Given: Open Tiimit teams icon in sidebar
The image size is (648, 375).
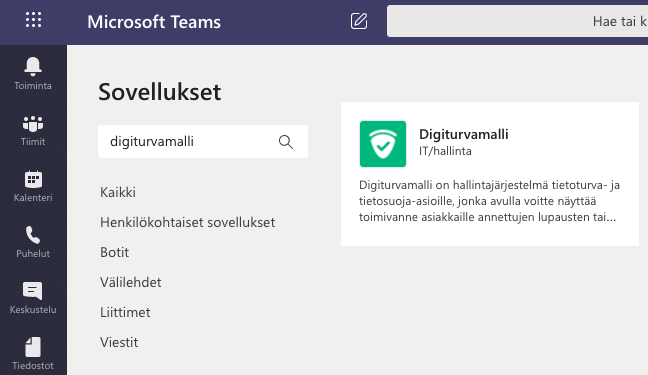Looking at the screenshot, I should pyautogui.click(x=33, y=124).
